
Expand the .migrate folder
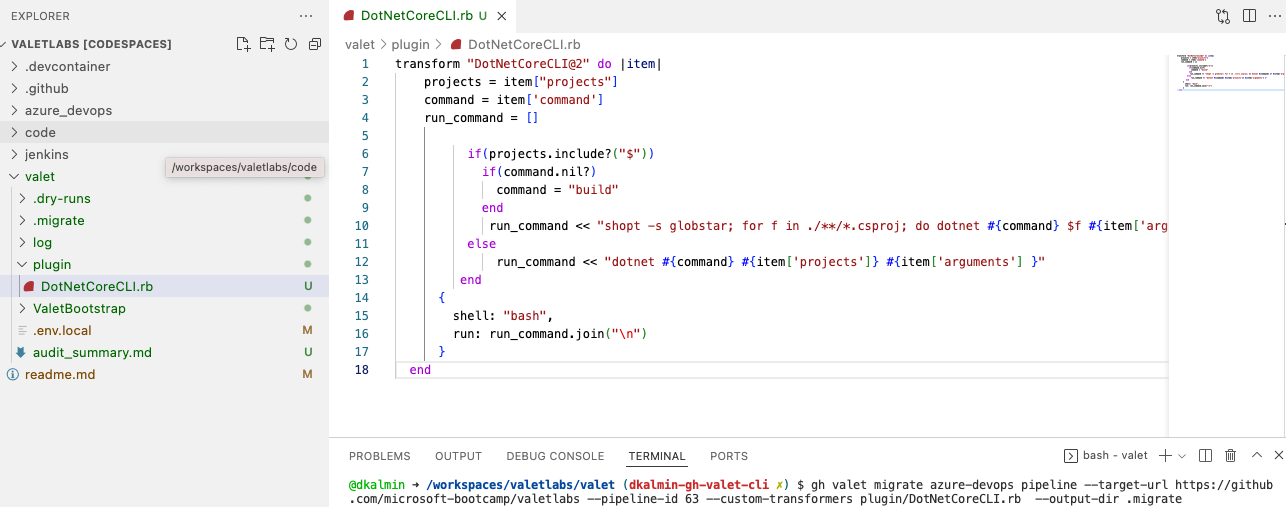tap(164, 220)
